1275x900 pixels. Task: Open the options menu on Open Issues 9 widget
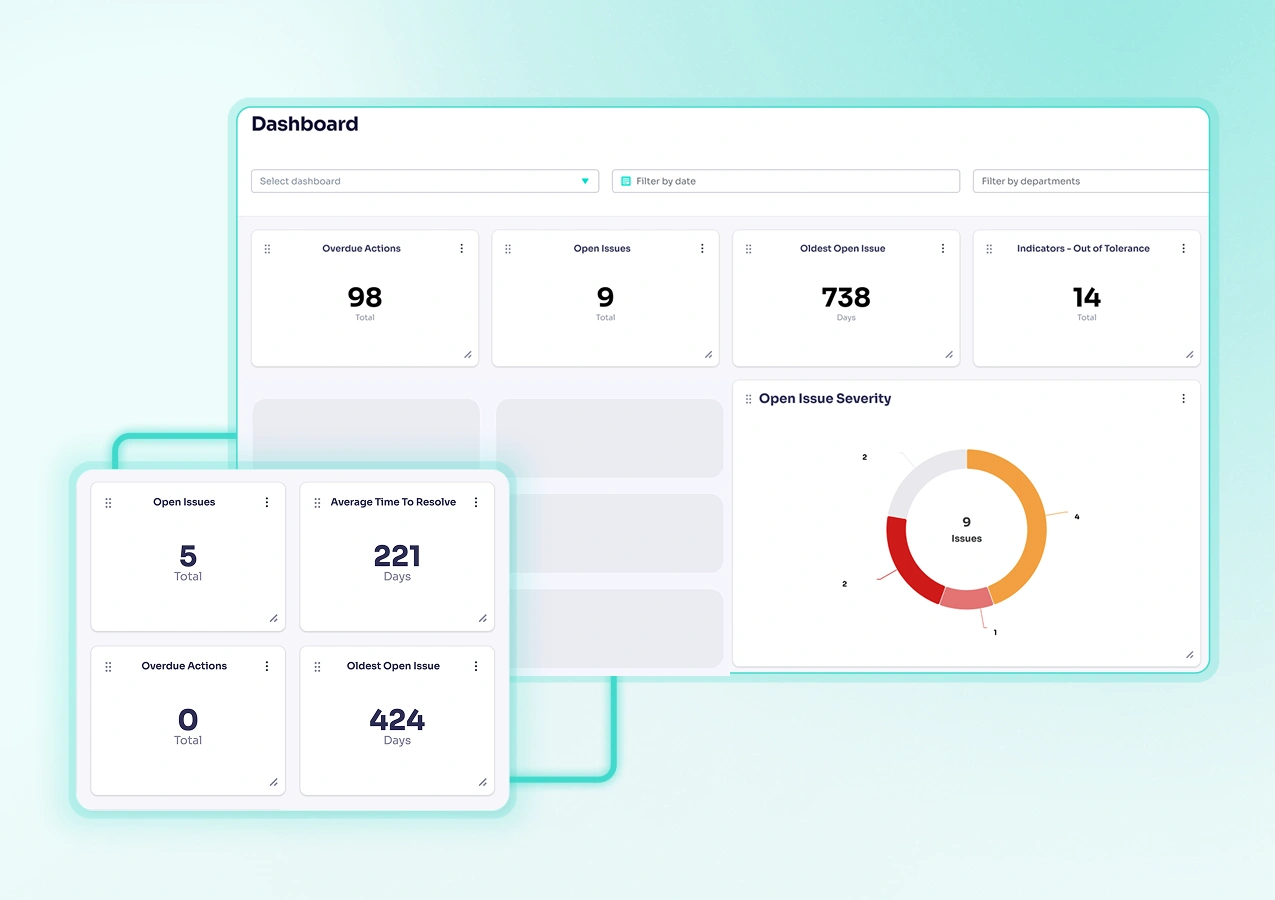701,248
